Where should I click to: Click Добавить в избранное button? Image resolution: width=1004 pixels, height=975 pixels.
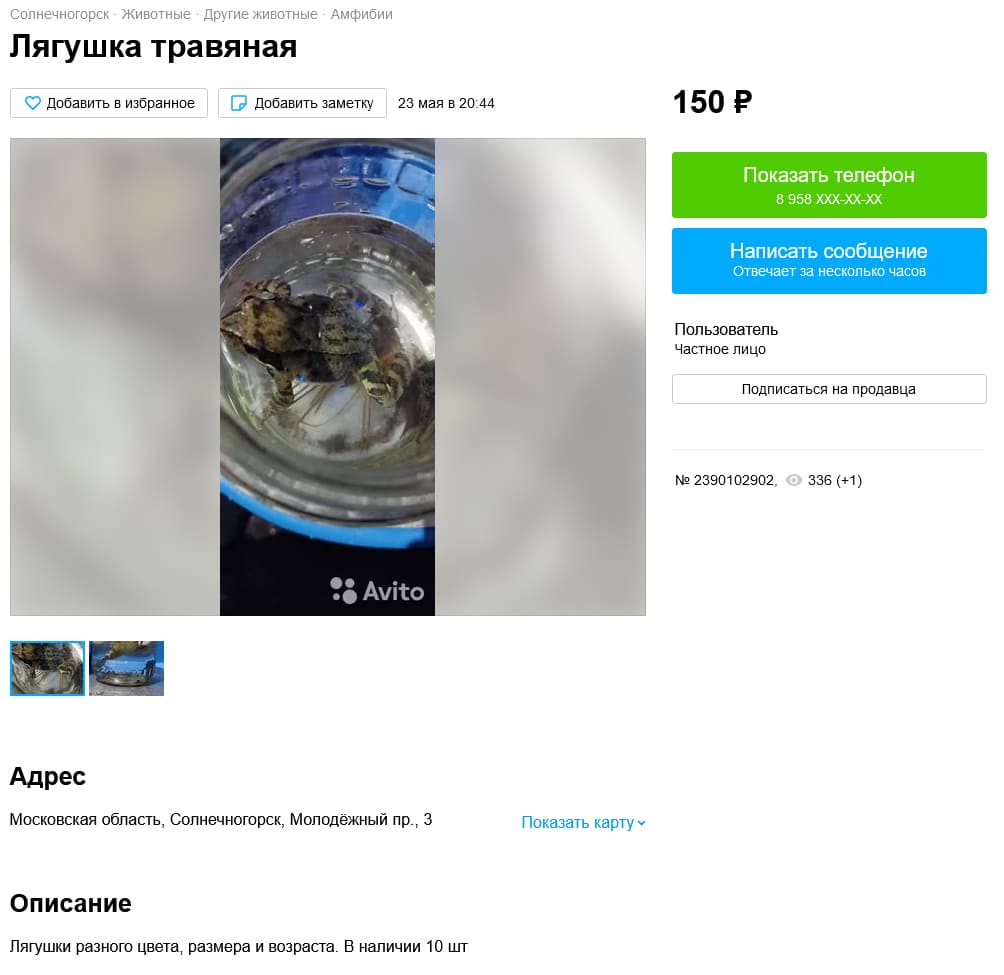coord(109,103)
